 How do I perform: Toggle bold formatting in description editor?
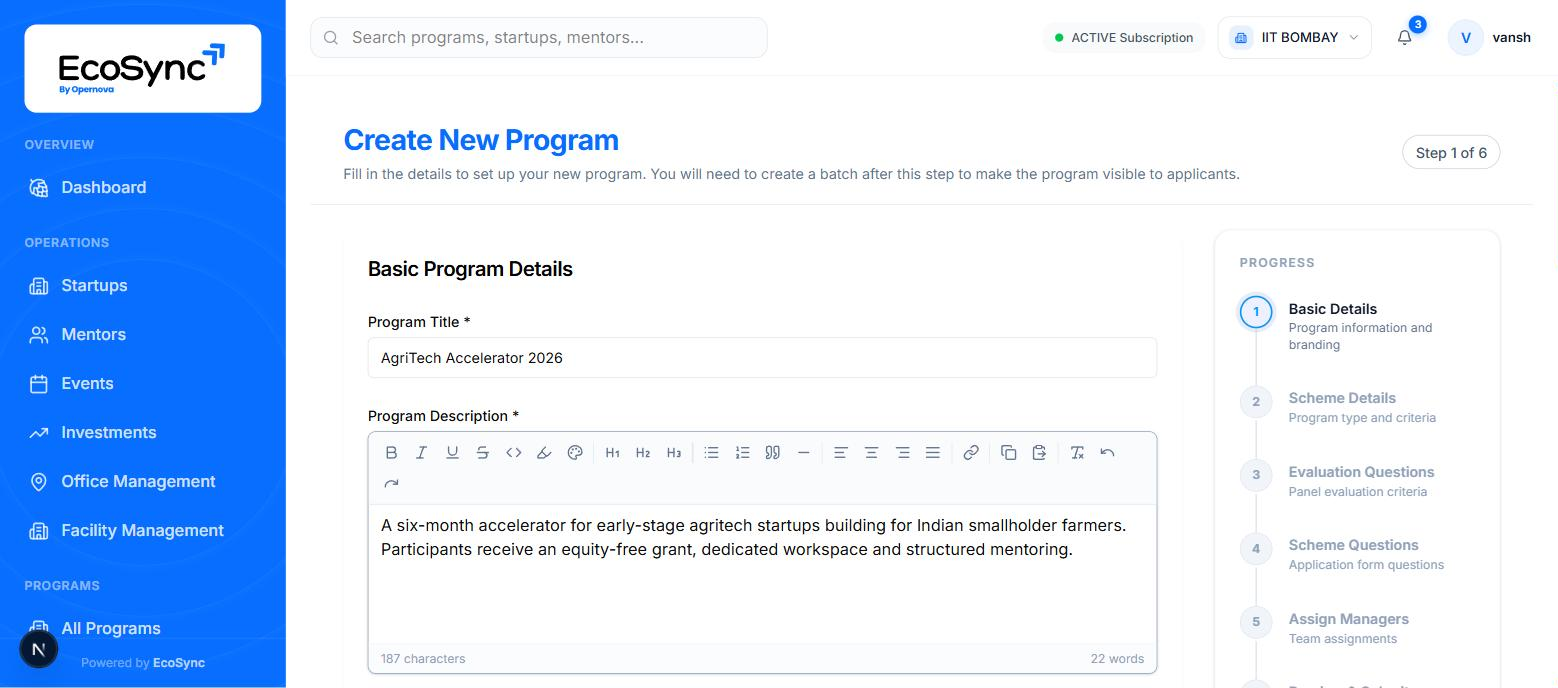(391, 453)
